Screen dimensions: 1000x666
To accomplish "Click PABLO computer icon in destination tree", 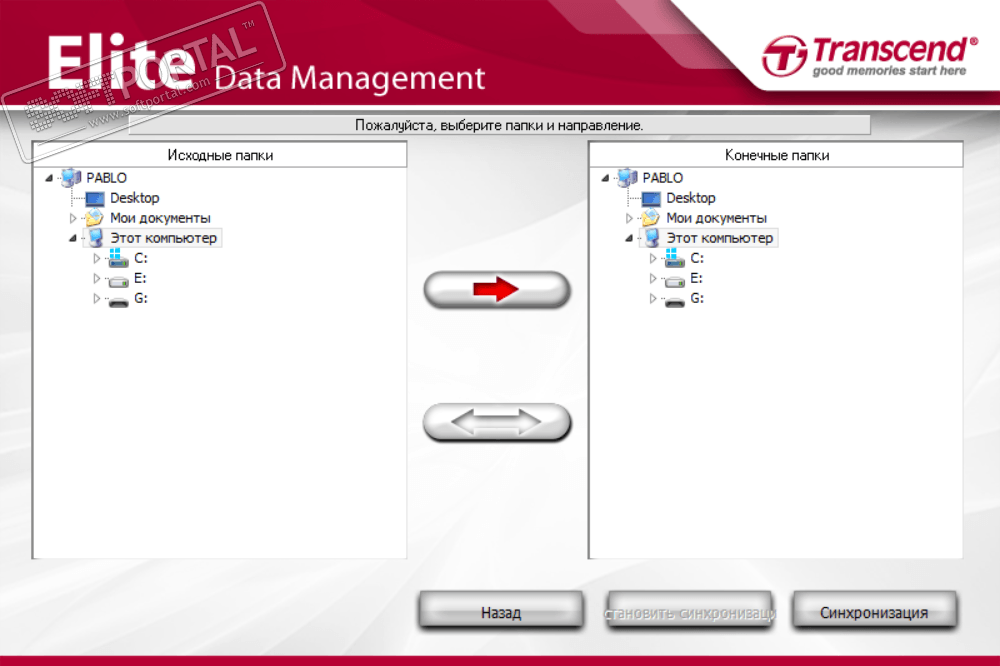I will click(x=628, y=178).
